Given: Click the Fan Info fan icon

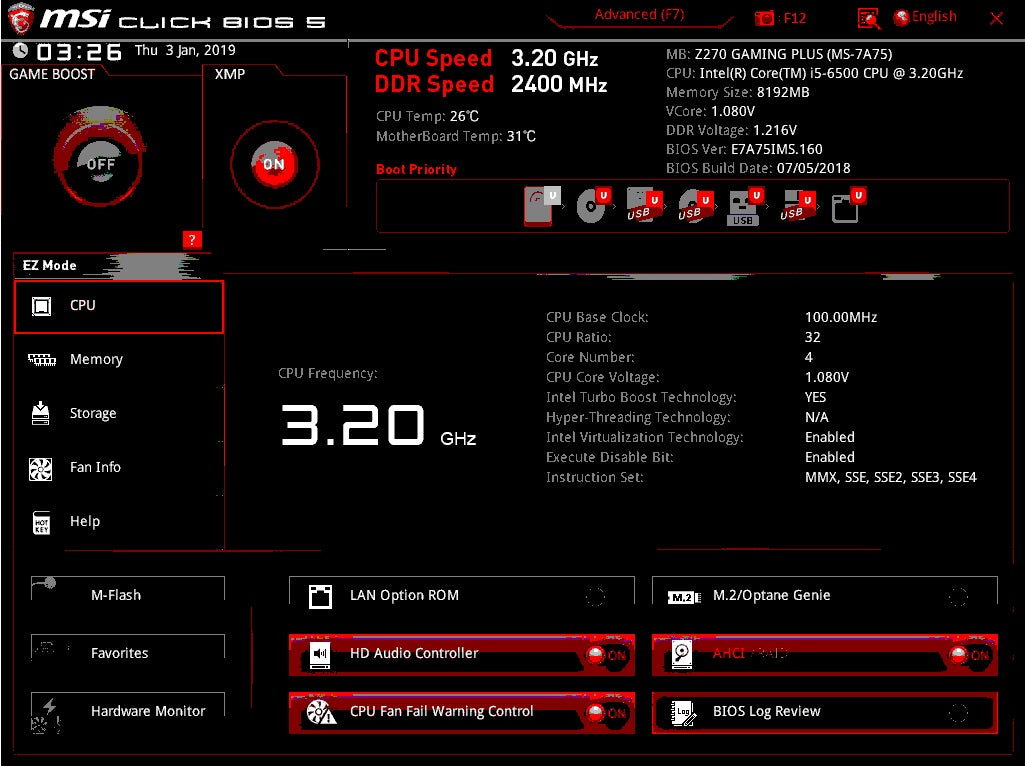Looking at the screenshot, I should tap(41, 468).
